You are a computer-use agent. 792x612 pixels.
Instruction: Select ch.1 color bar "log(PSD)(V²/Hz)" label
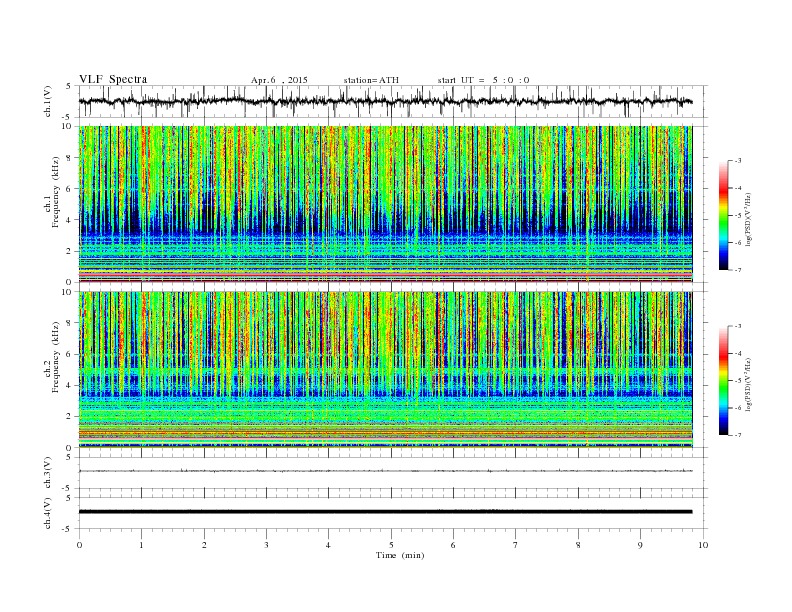(x=749, y=219)
